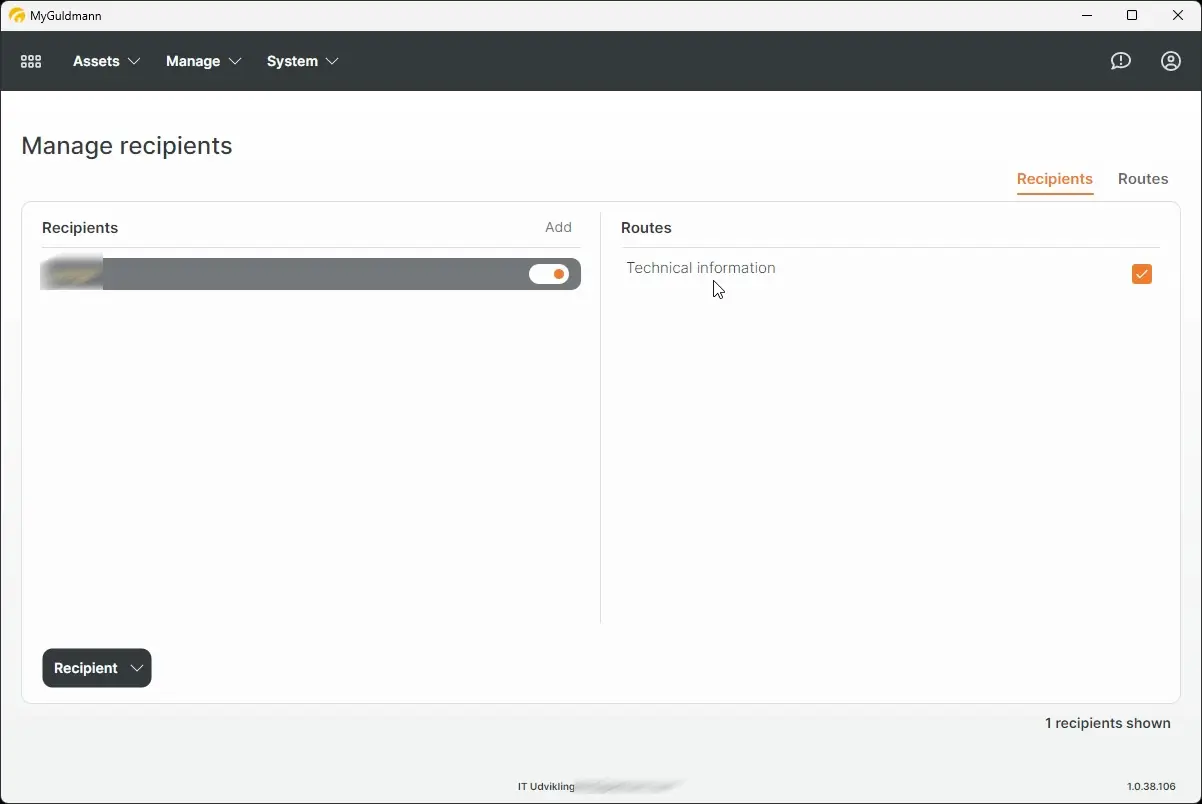Open the Assets dropdown chevron

click(x=135, y=61)
